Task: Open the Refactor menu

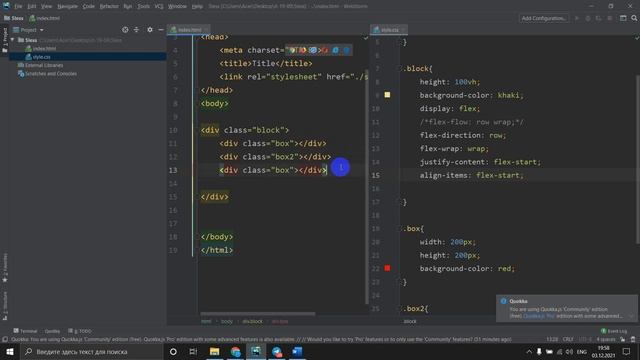Action: coord(109,6)
